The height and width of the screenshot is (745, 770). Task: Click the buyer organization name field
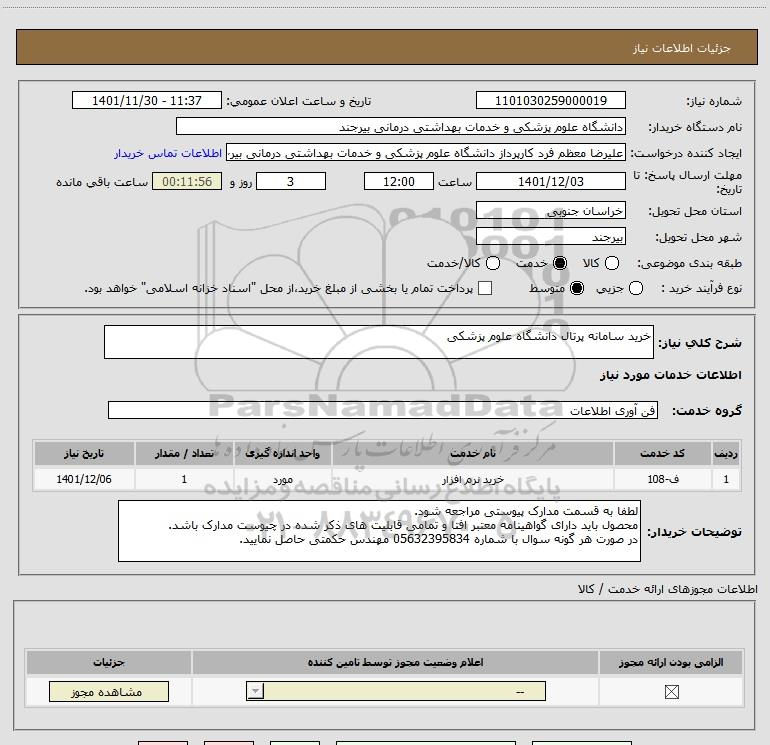pyautogui.click(x=401, y=126)
